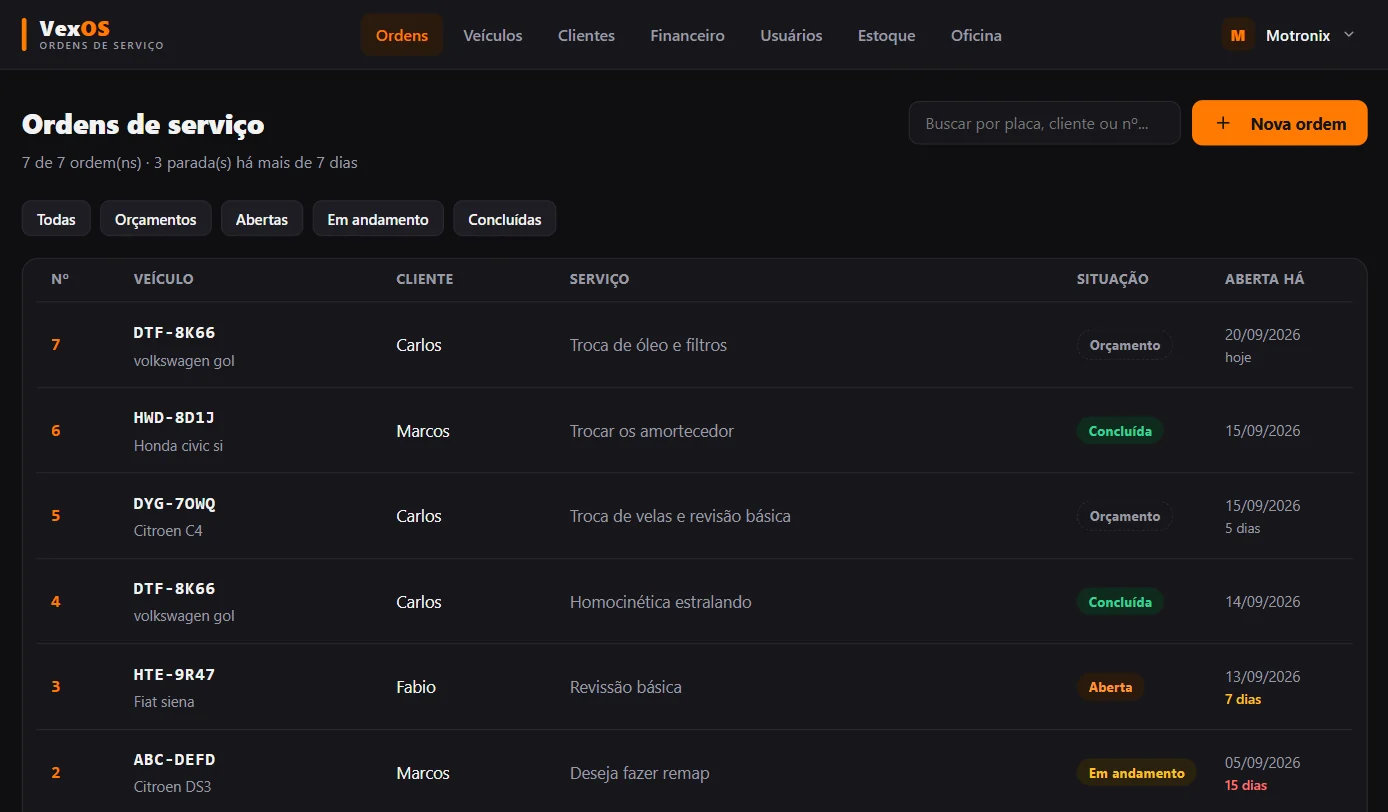
Task: Show all orders with the Todas filter
Action: (56, 219)
